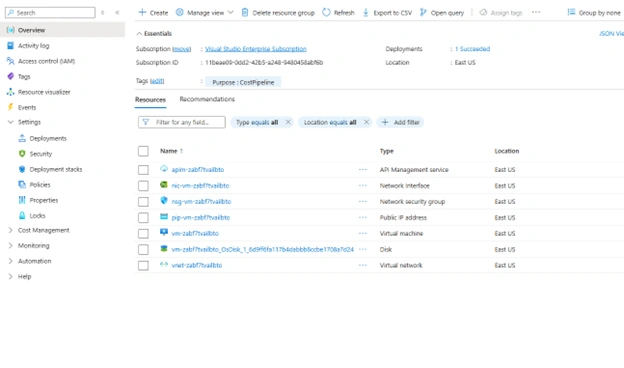This screenshot has width=624, height=368.
Task: Click Delete resource group
Action: 278,13
